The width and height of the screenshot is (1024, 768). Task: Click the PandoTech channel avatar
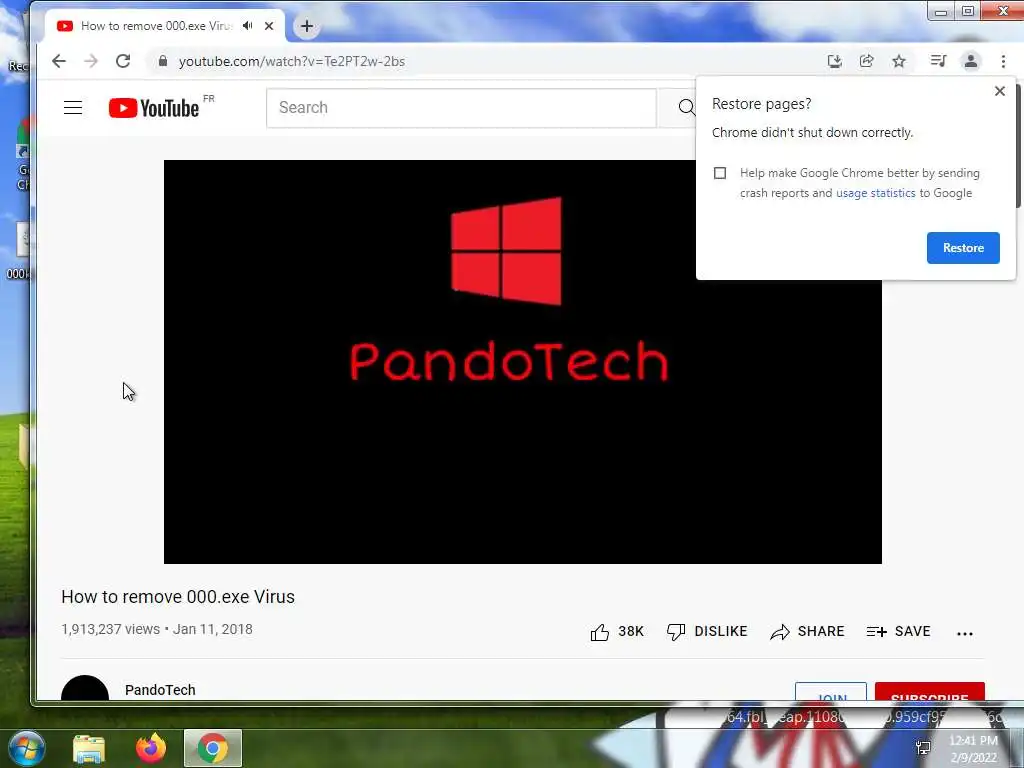(85, 688)
